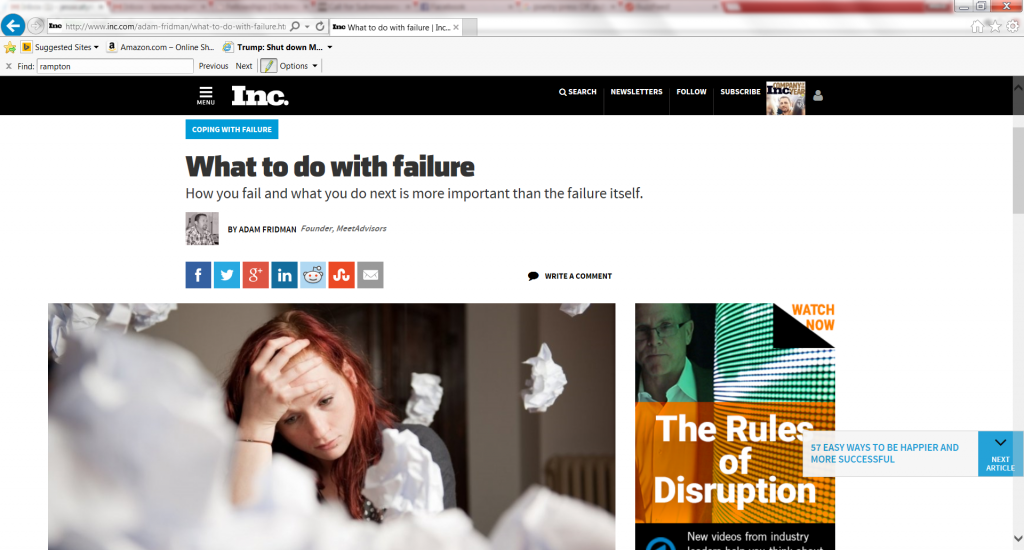Open the user account profile icon
The height and width of the screenshot is (550, 1024).
[818, 95]
